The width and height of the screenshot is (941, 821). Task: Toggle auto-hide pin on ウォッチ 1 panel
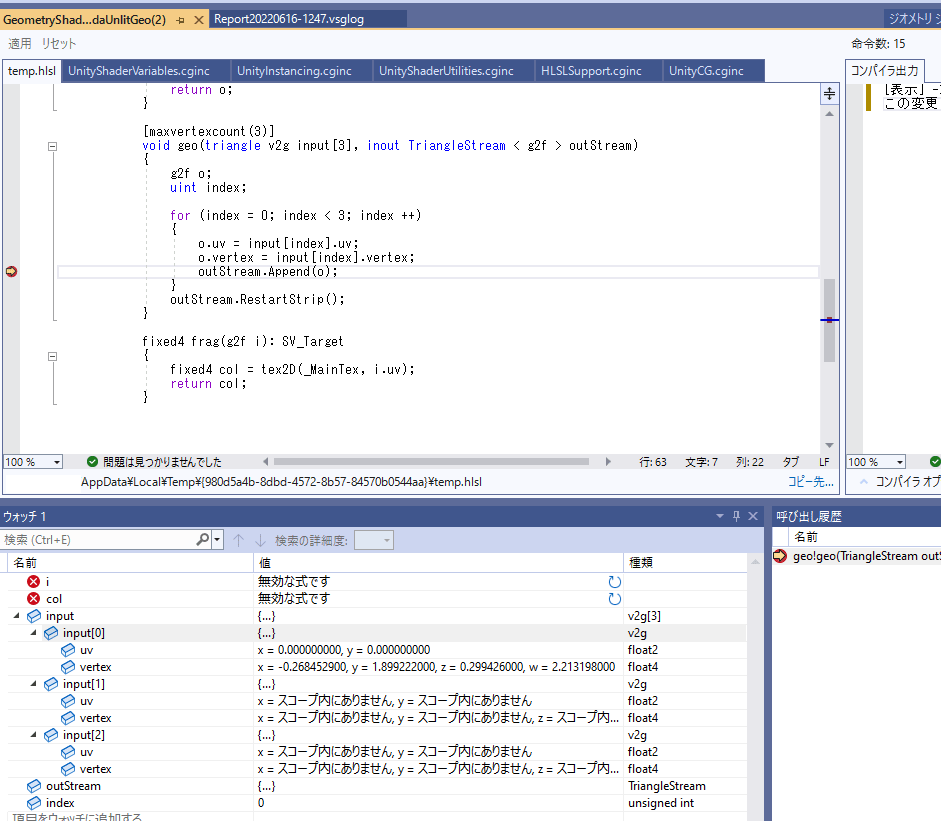(x=736, y=516)
